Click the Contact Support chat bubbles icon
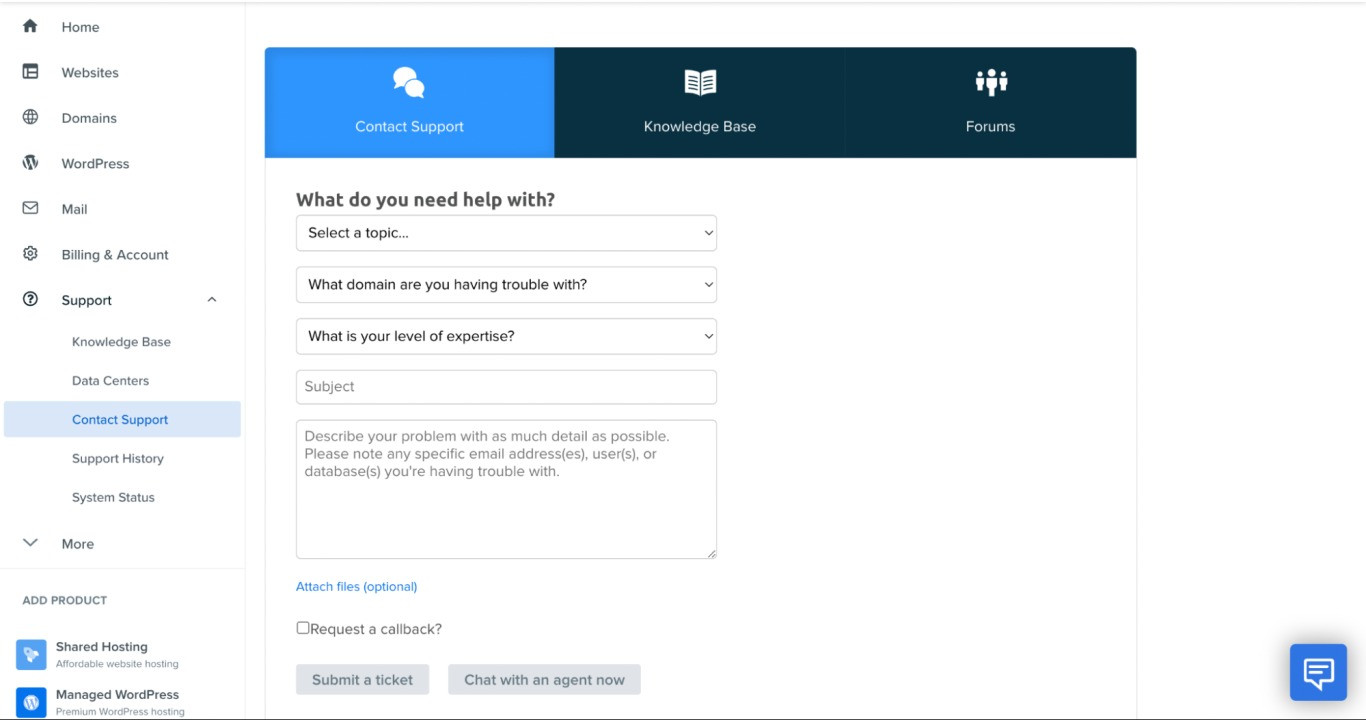The height and width of the screenshot is (720, 1366). [409, 83]
